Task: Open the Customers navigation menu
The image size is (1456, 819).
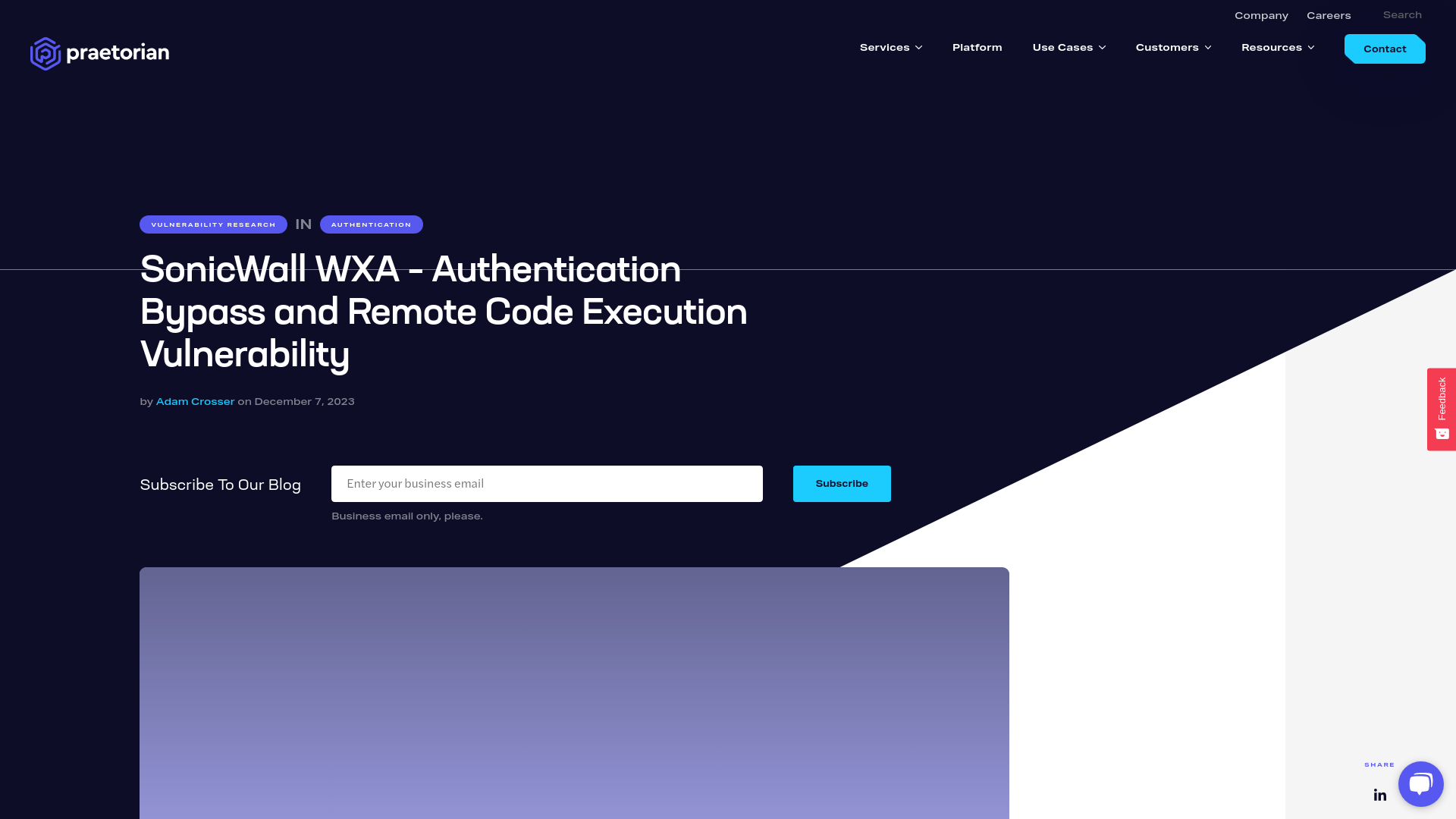Action: tap(1175, 48)
